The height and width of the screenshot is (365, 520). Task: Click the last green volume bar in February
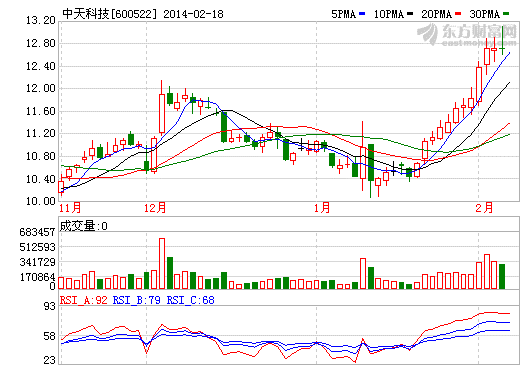(502, 276)
